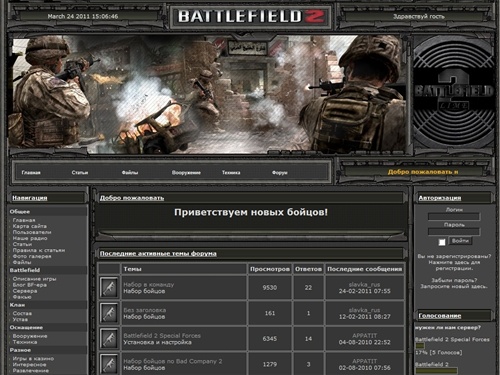Click the Голосование panel header

coord(440,316)
